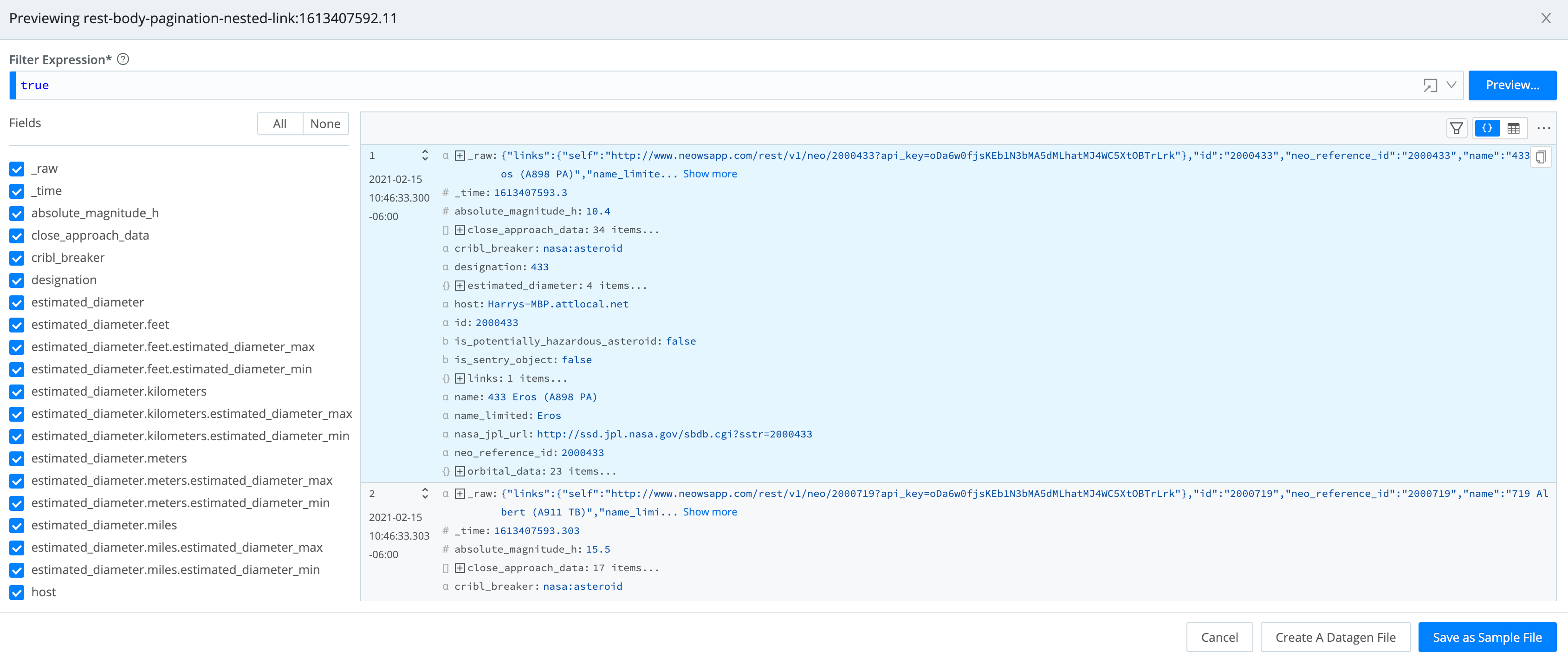Select None fields button
This screenshot has height=652, width=1568.
tap(325, 124)
